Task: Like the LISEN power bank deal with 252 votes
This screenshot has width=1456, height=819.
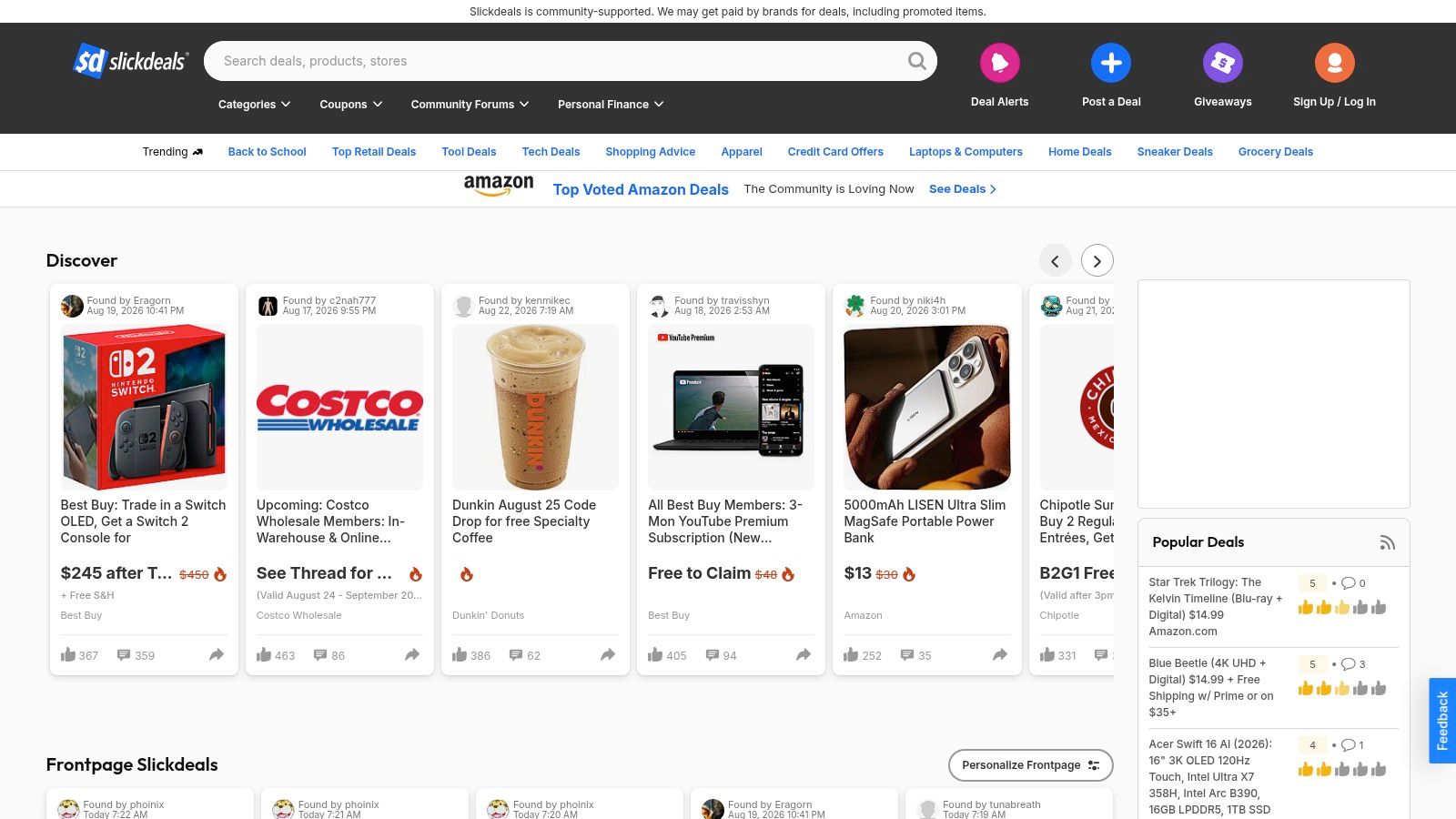Action: click(x=851, y=654)
